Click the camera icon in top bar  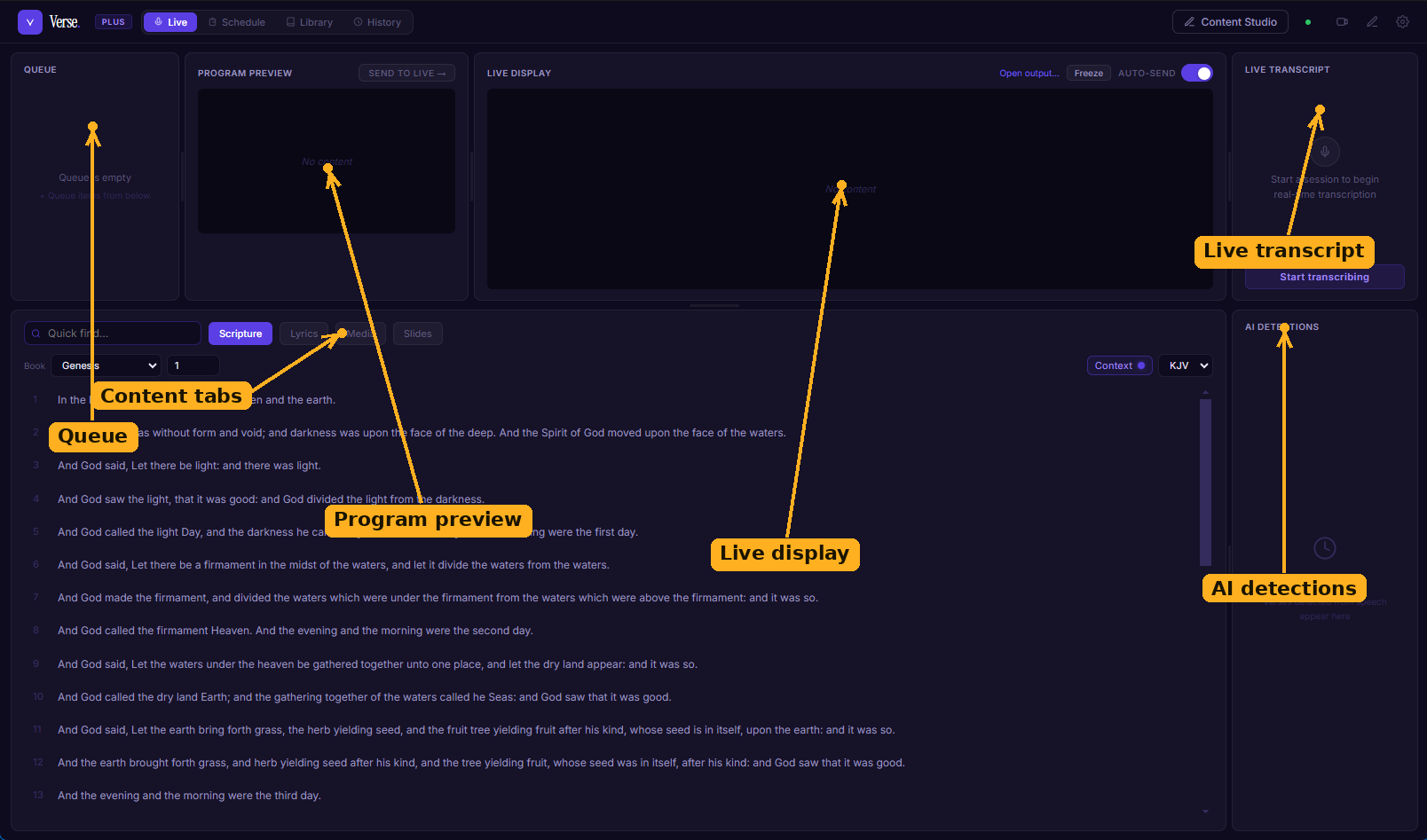[x=1342, y=22]
